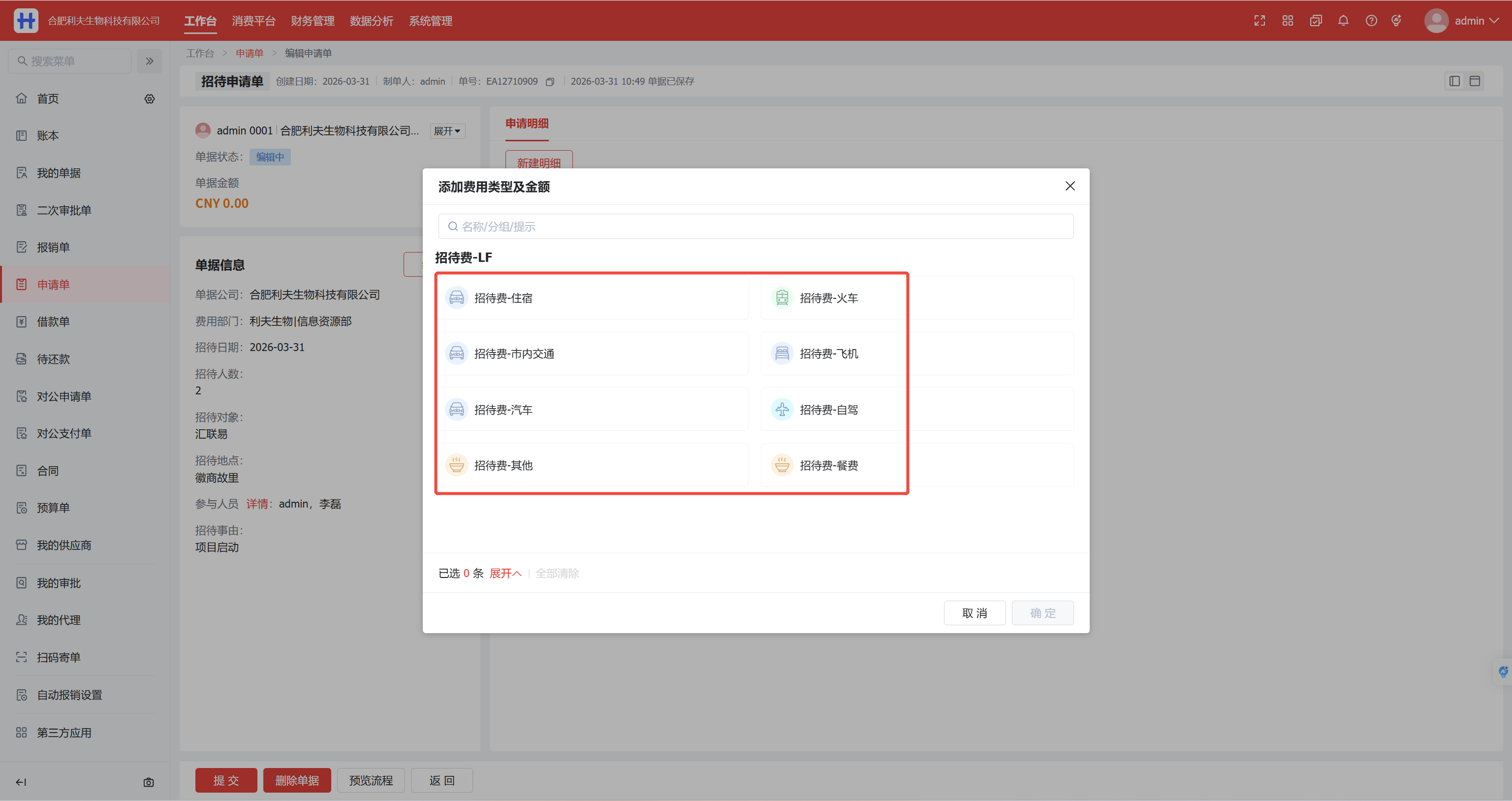Click the home settings gear icon
1512x801 pixels.
(150, 98)
